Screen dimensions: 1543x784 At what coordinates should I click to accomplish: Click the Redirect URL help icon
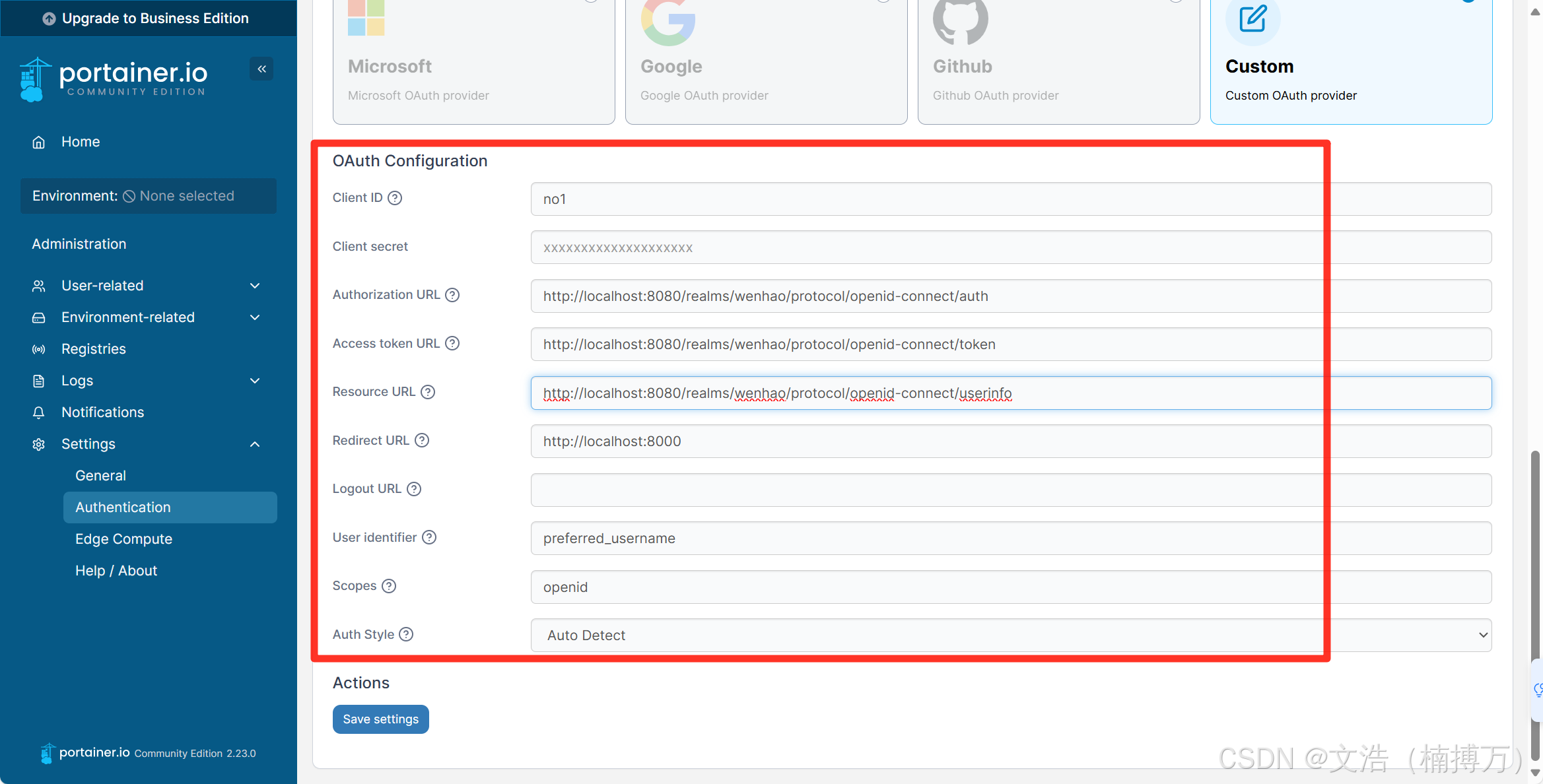[422, 440]
